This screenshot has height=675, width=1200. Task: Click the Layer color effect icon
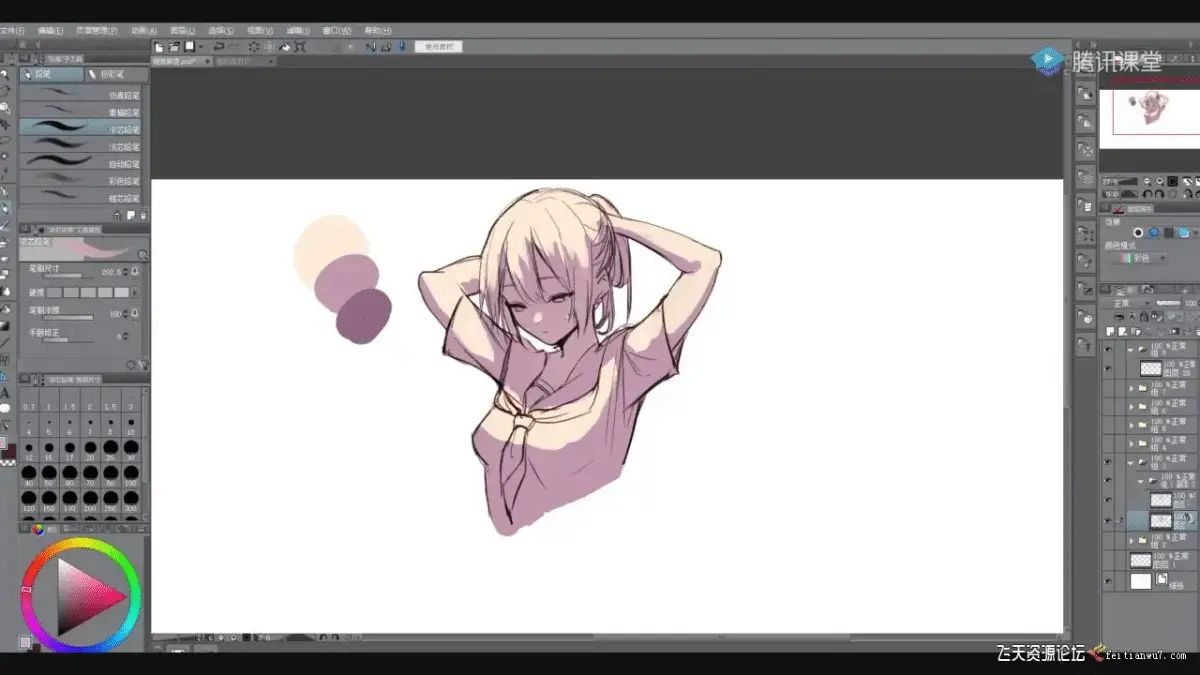tap(1185, 232)
